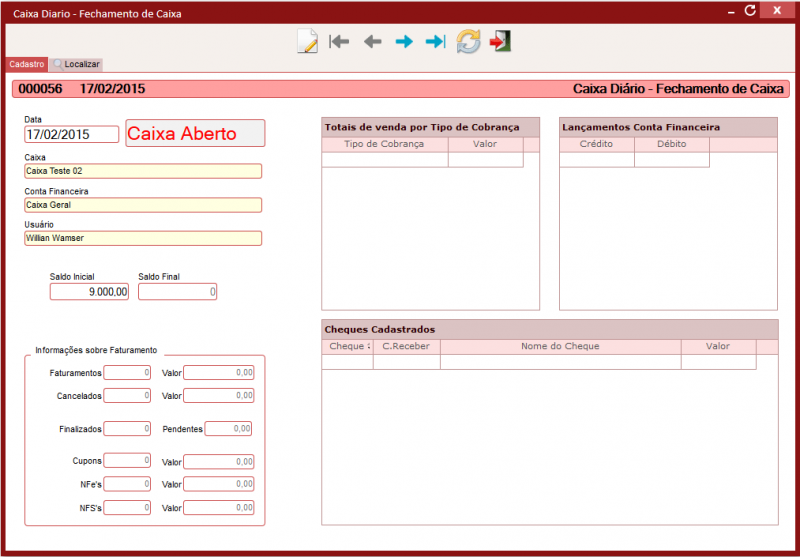Click the Valor field beside Faturamentos
800x557 pixels.
pyautogui.click(x=219, y=373)
